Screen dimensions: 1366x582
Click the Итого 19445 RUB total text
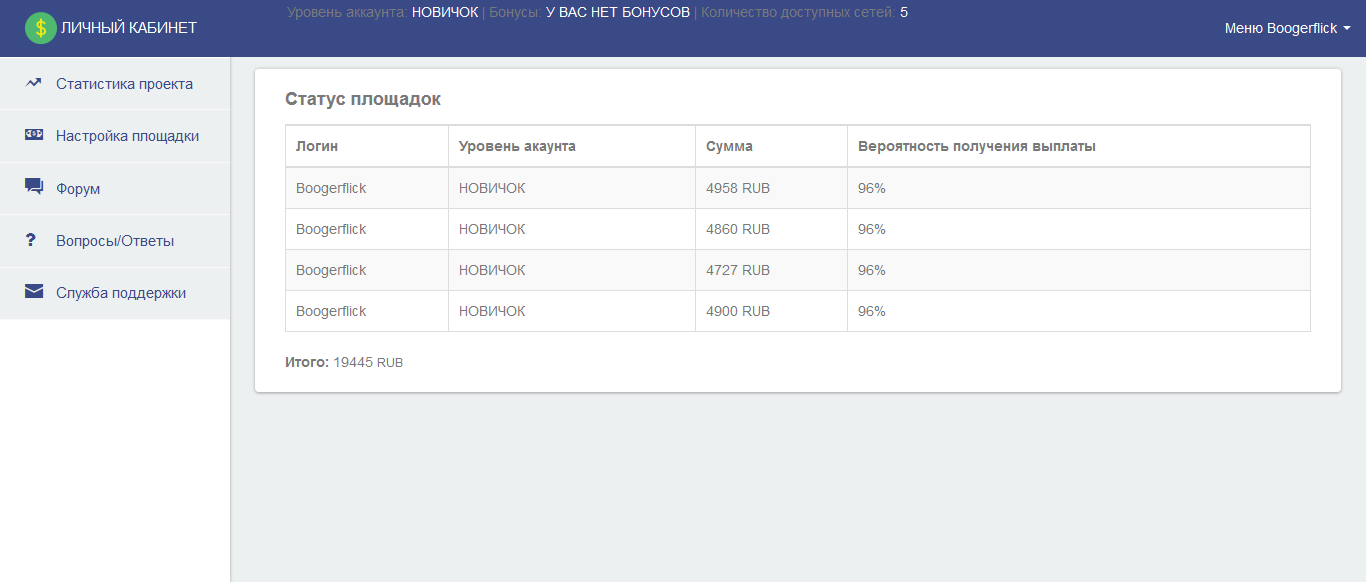[344, 362]
